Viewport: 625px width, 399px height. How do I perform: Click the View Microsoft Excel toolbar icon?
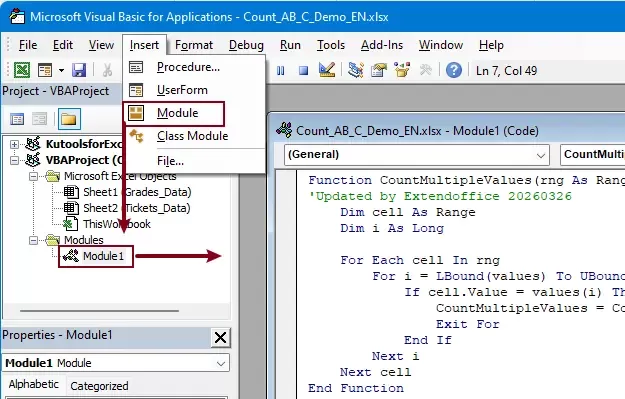pyautogui.click(x=22, y=71)
